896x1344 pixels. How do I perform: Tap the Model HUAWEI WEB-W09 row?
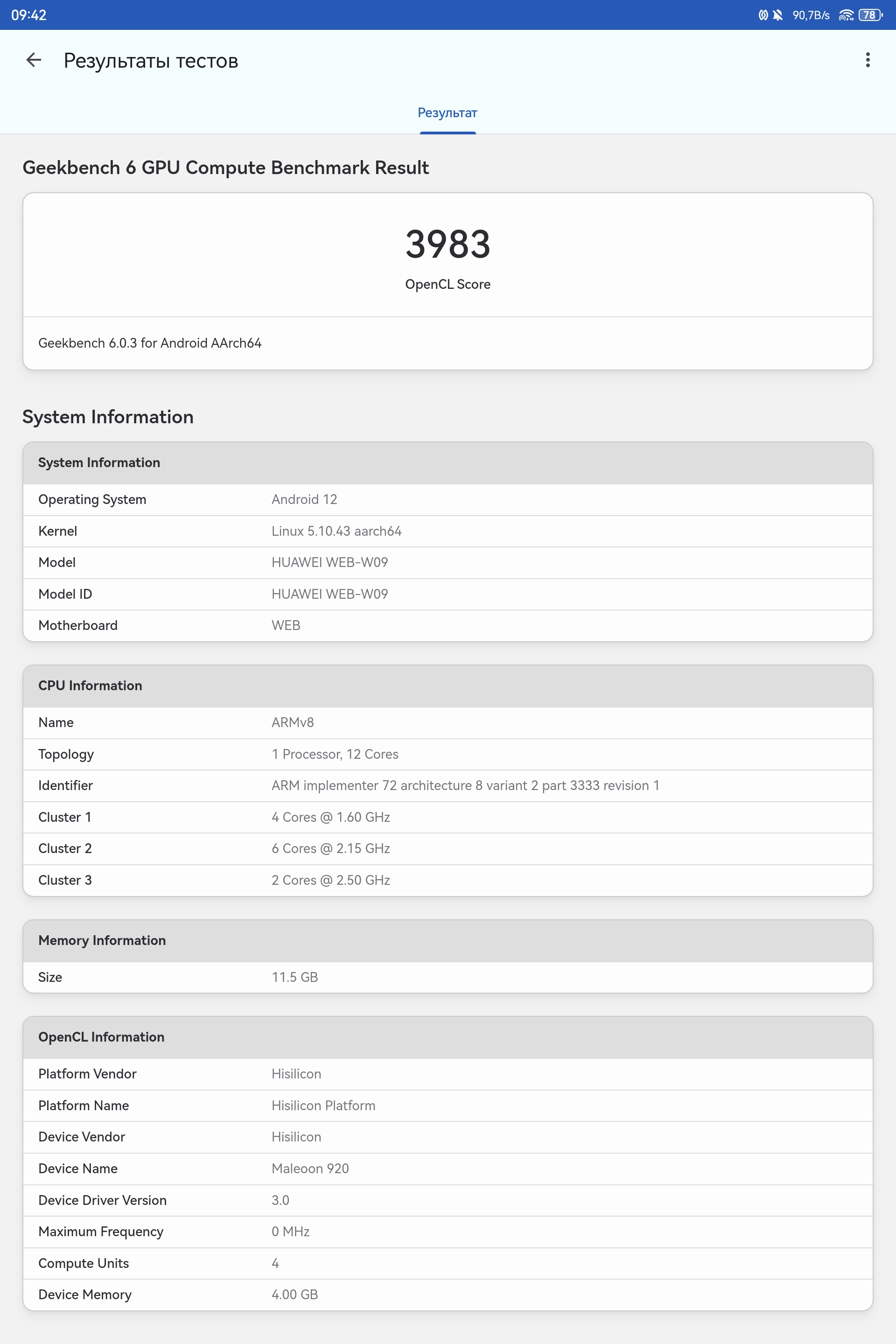(x=448, y=563)
